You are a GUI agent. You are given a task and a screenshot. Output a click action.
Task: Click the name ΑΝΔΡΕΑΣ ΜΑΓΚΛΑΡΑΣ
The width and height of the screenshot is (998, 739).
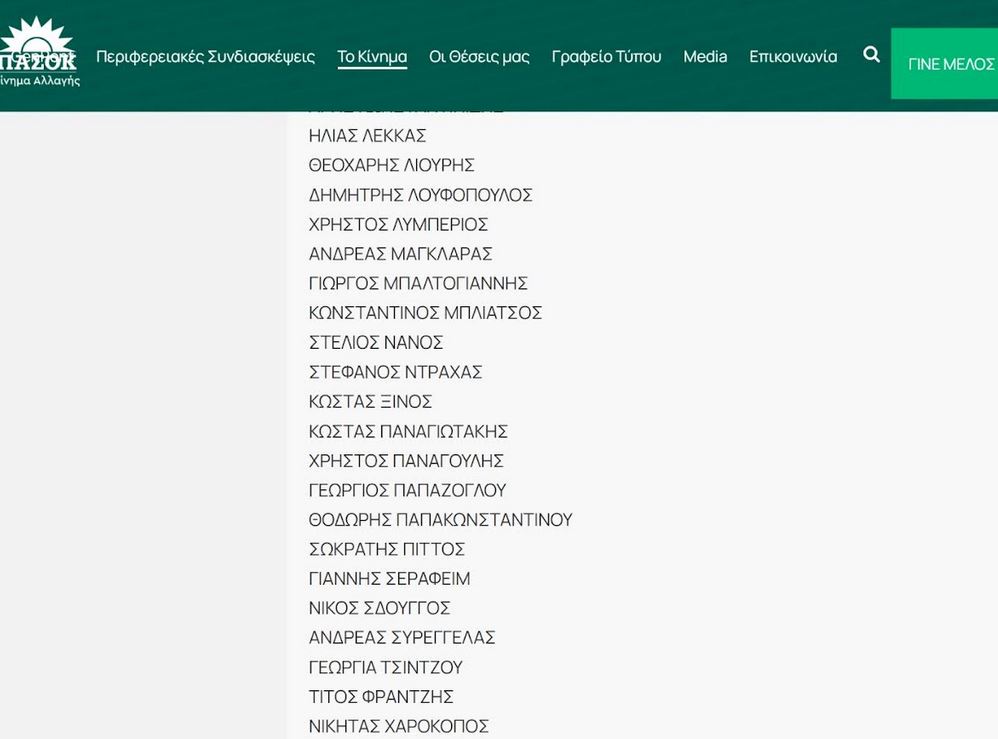tap(400, 254)
